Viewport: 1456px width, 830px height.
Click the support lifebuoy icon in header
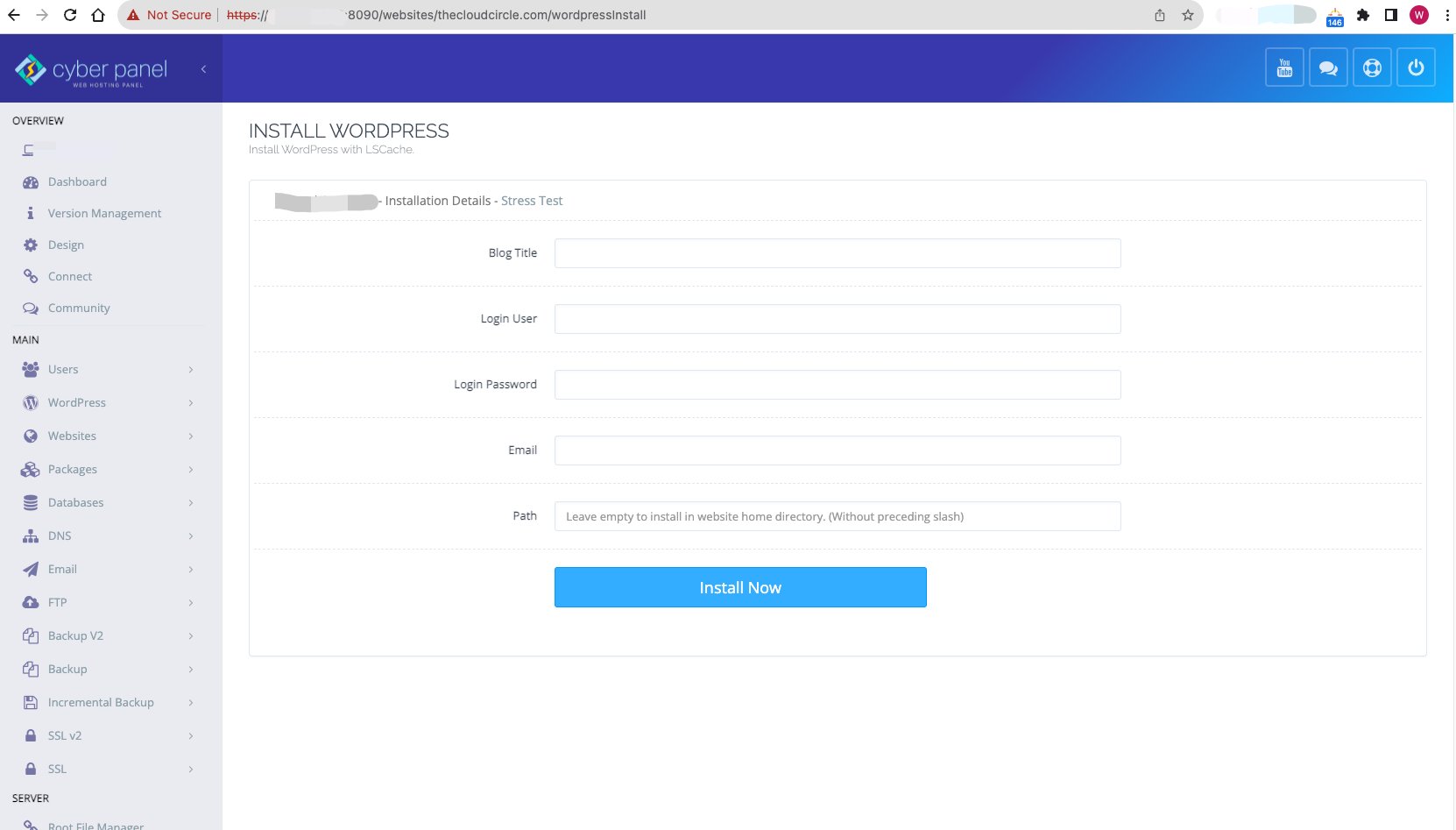click(1372, 67)
